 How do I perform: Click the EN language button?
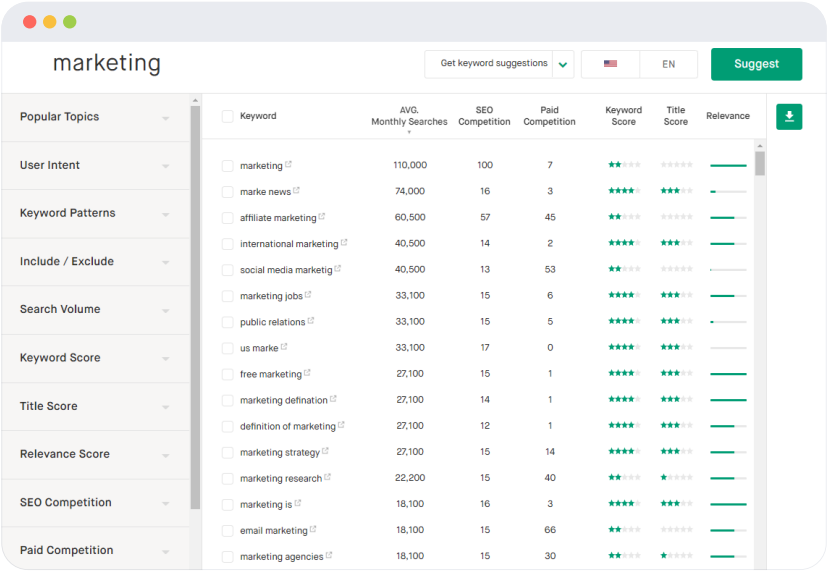click(x=668, y=64)
